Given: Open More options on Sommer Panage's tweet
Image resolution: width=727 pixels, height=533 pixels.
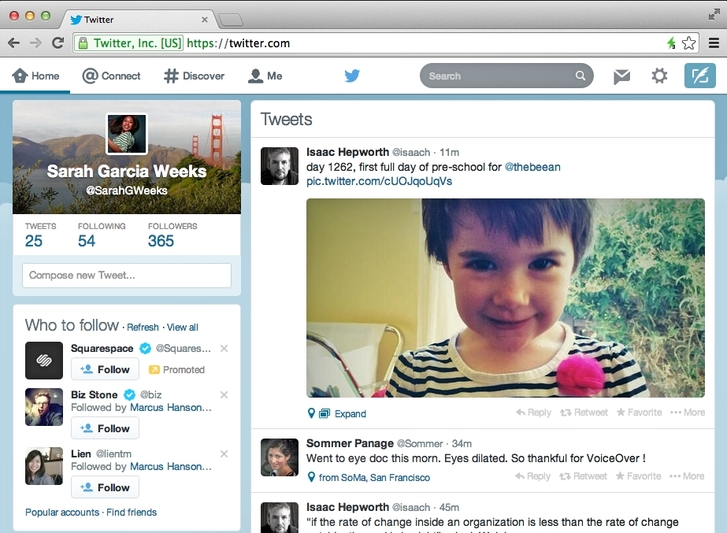Looking at the screenshot, I should click(x=687, y=477).
